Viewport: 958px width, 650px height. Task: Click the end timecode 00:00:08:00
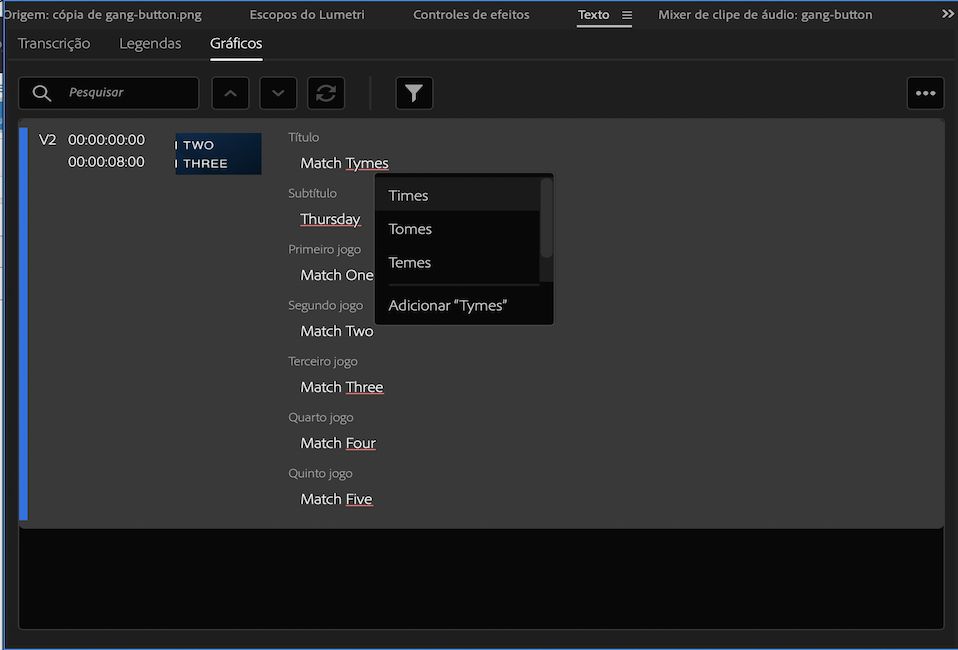[x=106, y=162]
